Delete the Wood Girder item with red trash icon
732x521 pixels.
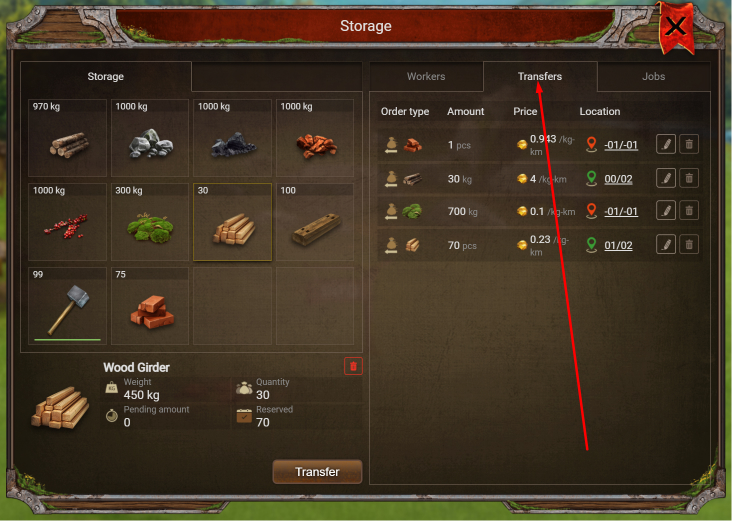pos(353,366)
